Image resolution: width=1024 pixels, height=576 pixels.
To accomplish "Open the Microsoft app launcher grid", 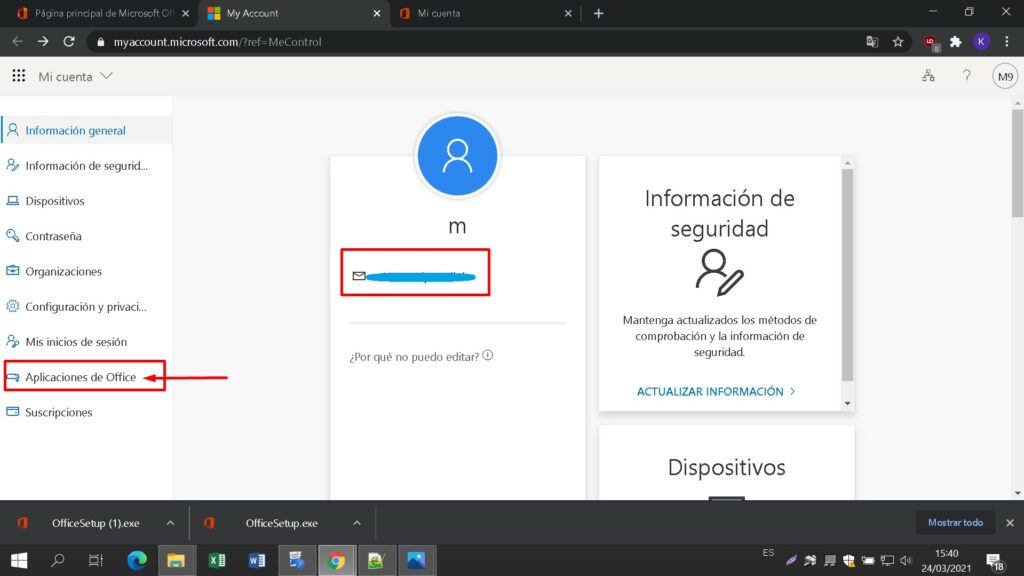I will coord(18,76).
